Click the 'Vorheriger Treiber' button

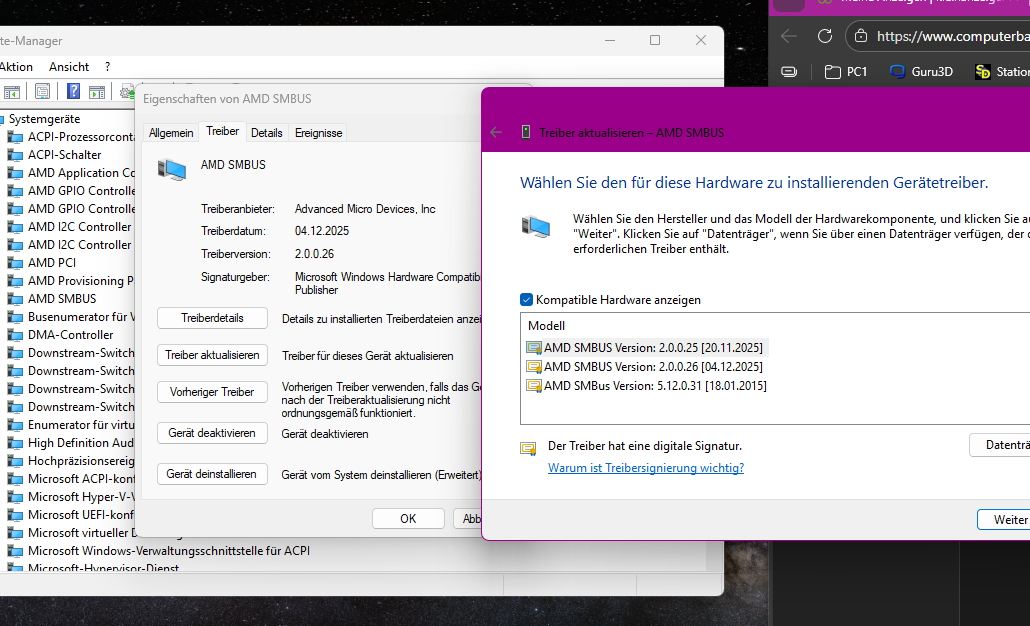(x=212, y=392)
